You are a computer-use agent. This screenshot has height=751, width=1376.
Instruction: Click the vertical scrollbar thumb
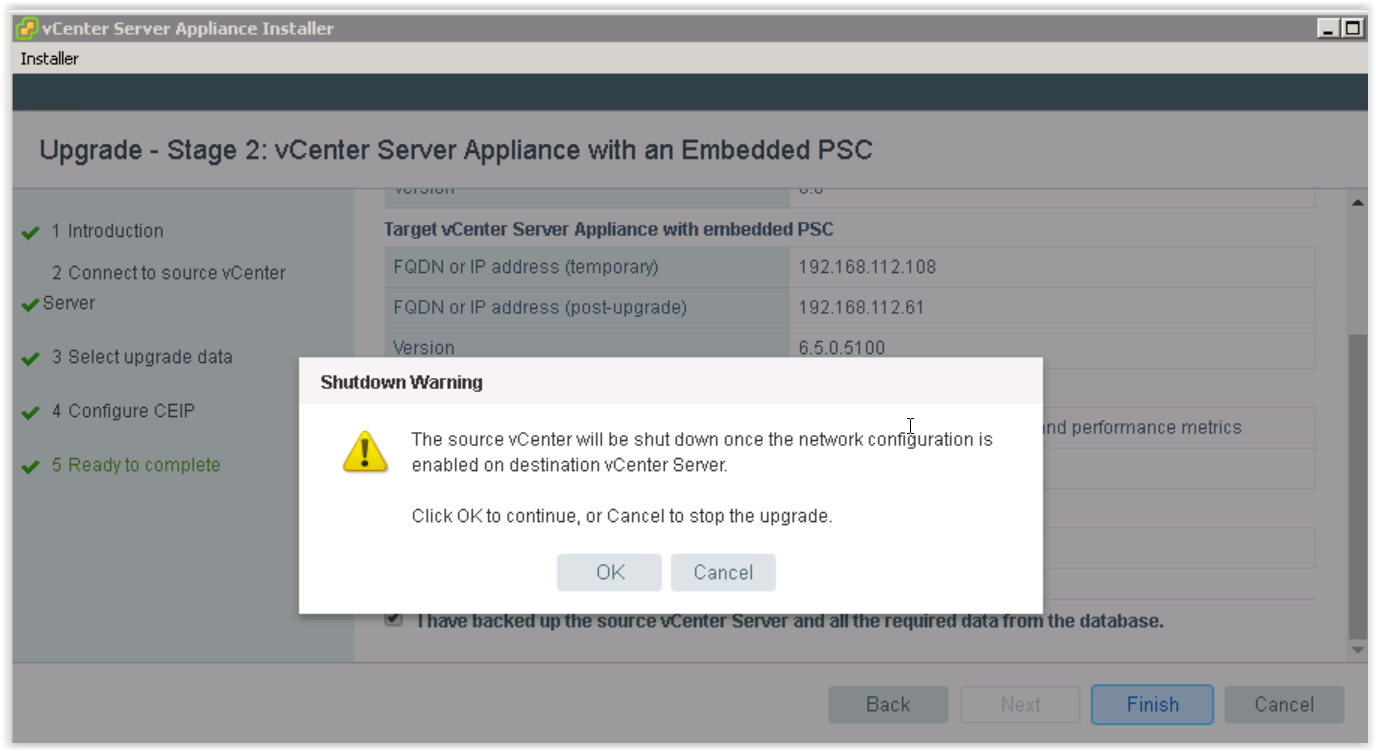tap(1357, 487)
